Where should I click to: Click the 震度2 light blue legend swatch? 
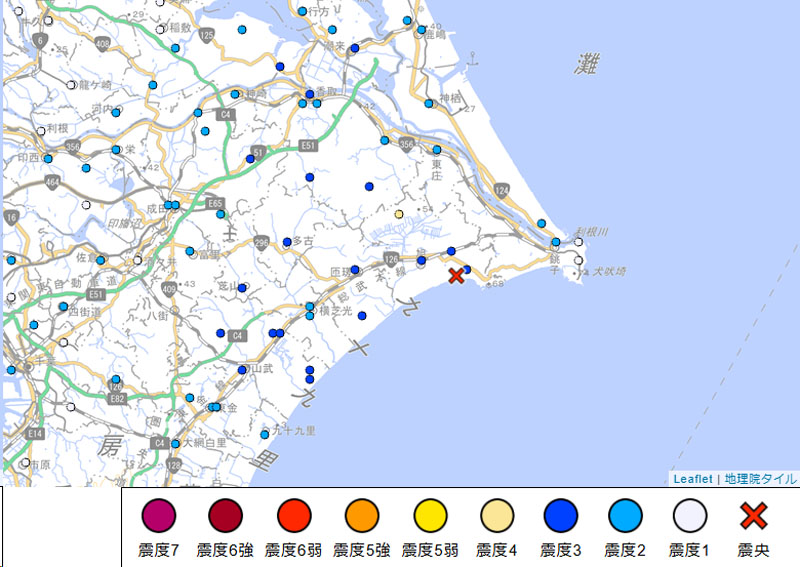coord(626,515)
